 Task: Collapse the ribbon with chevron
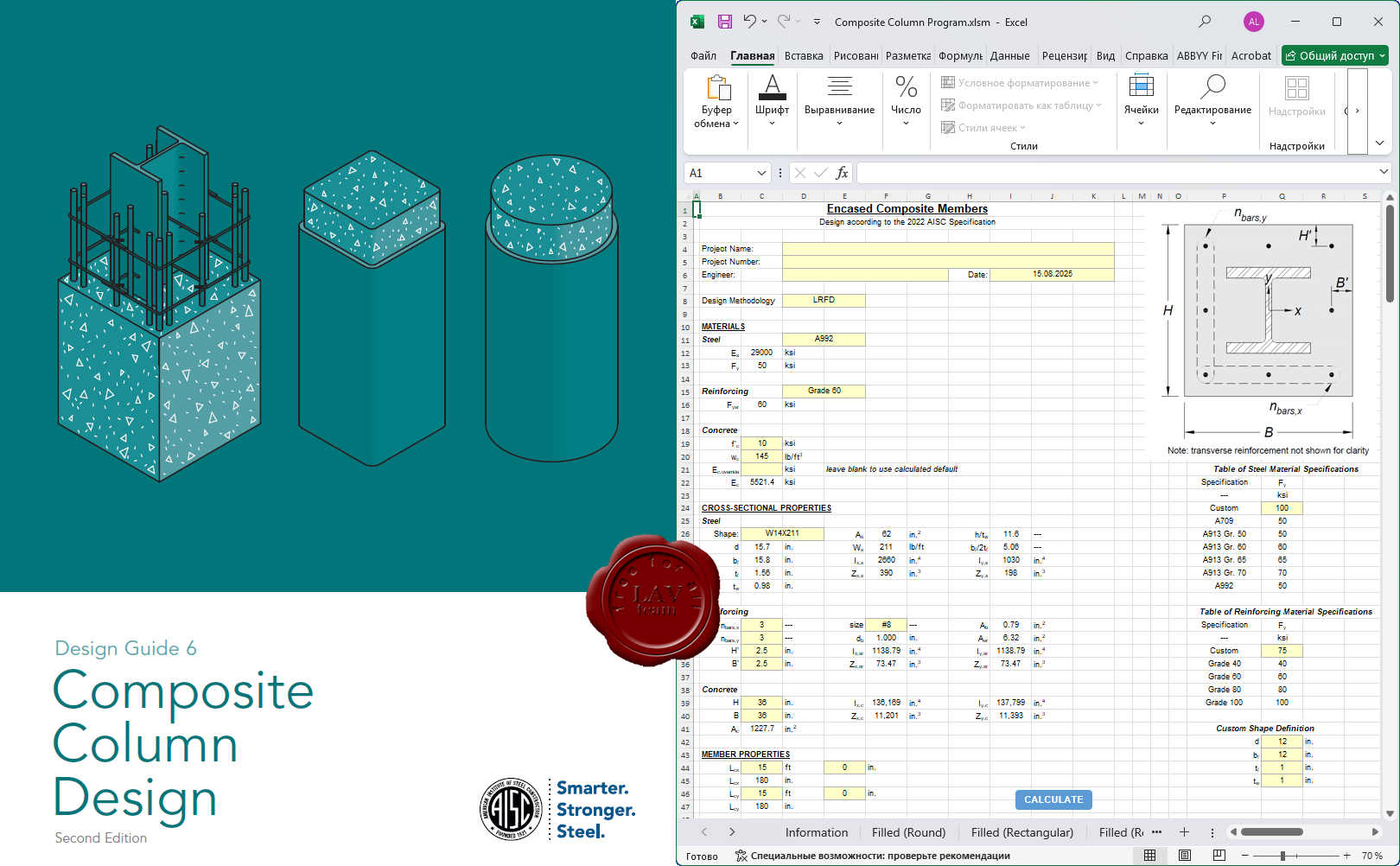click(1379, 143)
